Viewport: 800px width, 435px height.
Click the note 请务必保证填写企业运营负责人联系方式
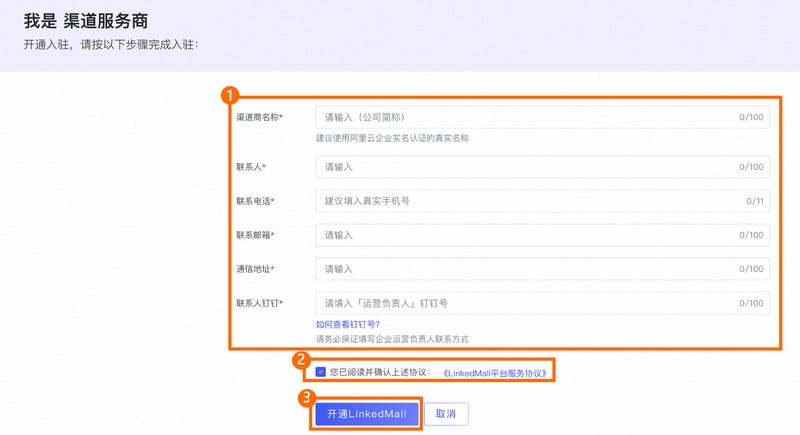click(392, 339)
